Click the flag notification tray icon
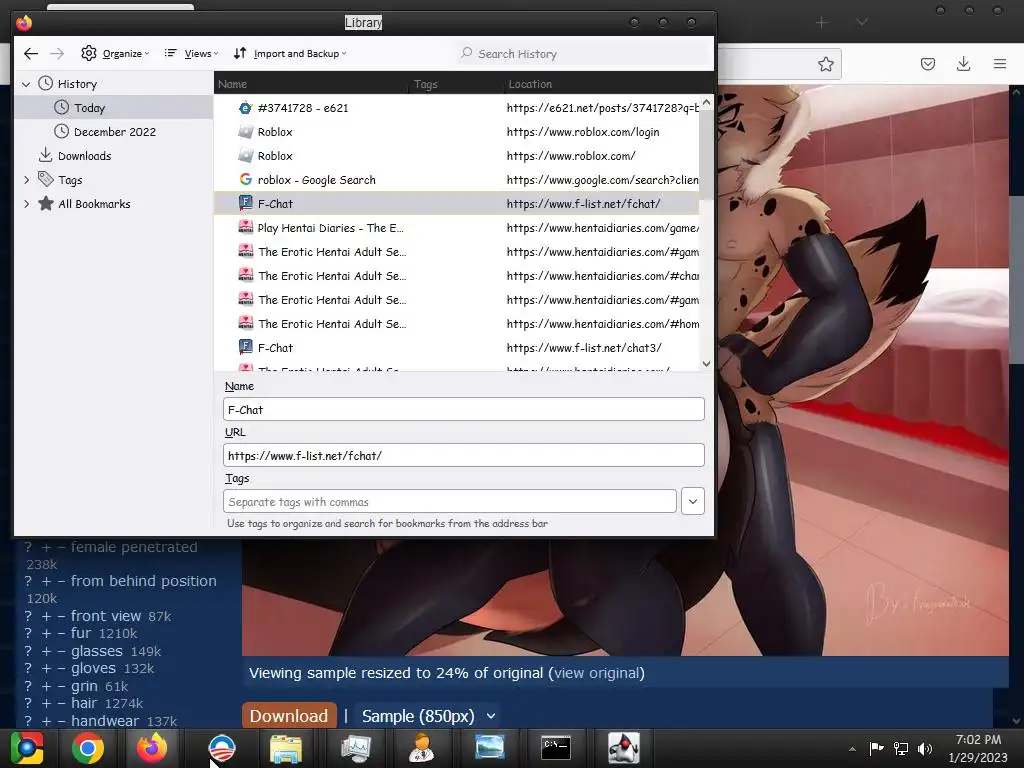Viewport: 1024px width, 768px height. pos(876,748)
